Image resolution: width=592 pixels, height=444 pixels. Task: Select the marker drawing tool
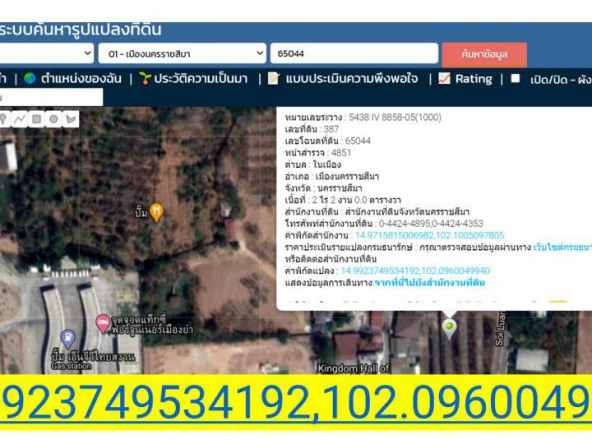(3, 119)
